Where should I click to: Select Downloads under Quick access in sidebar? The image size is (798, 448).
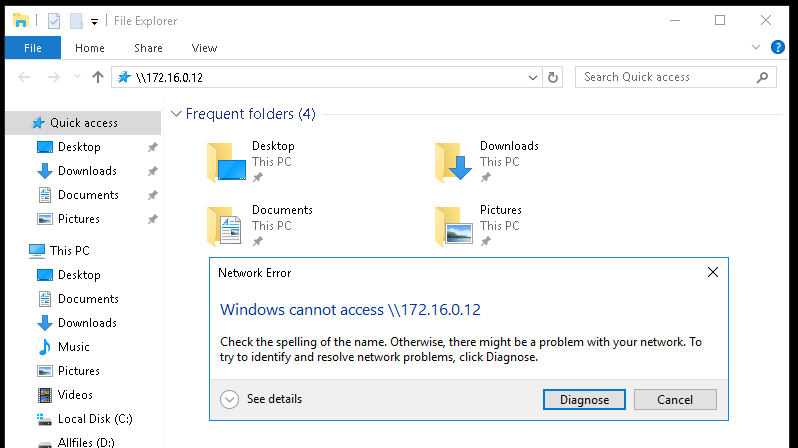click(x=87, y=171)
